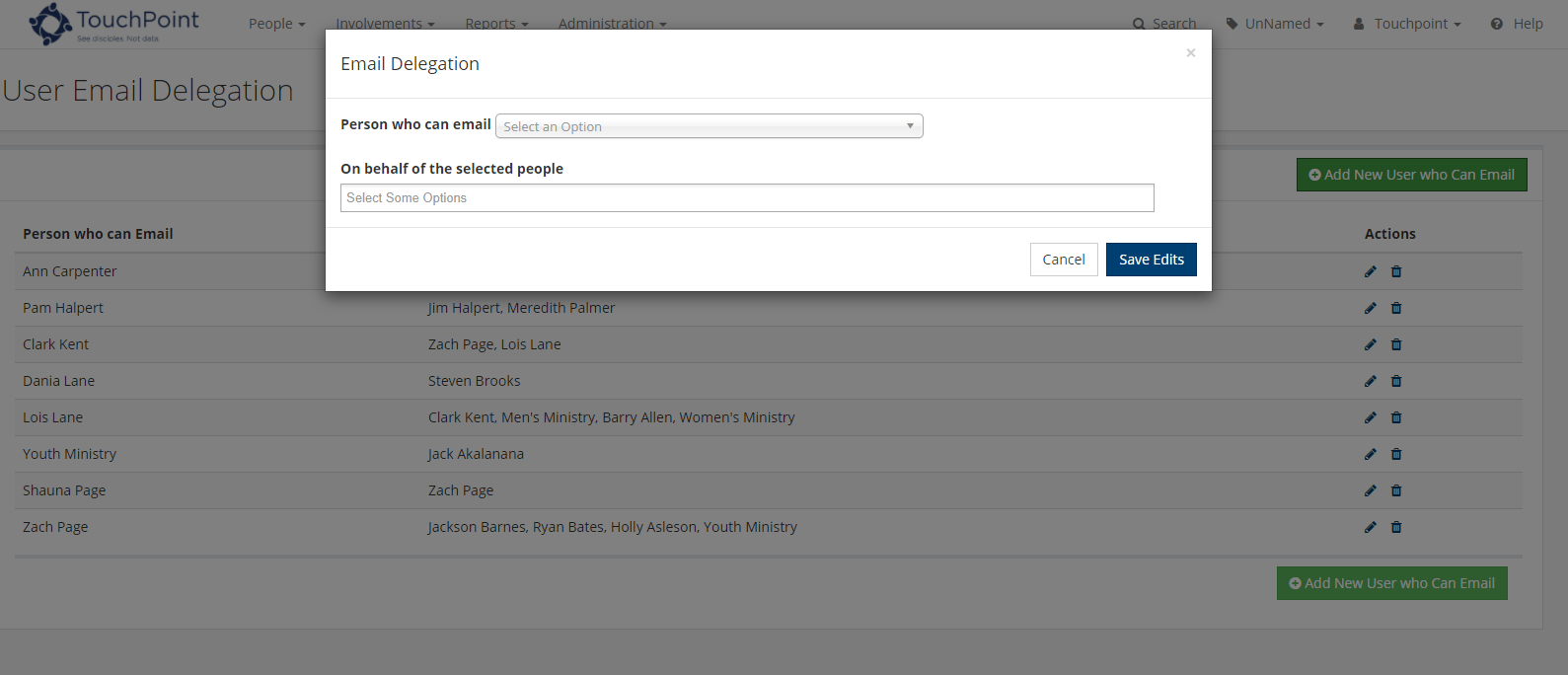This screenshot has height=675, width=1568.
Task: Delete Ann Carpenter delegation row
Action: click(x=1396, y=271)
